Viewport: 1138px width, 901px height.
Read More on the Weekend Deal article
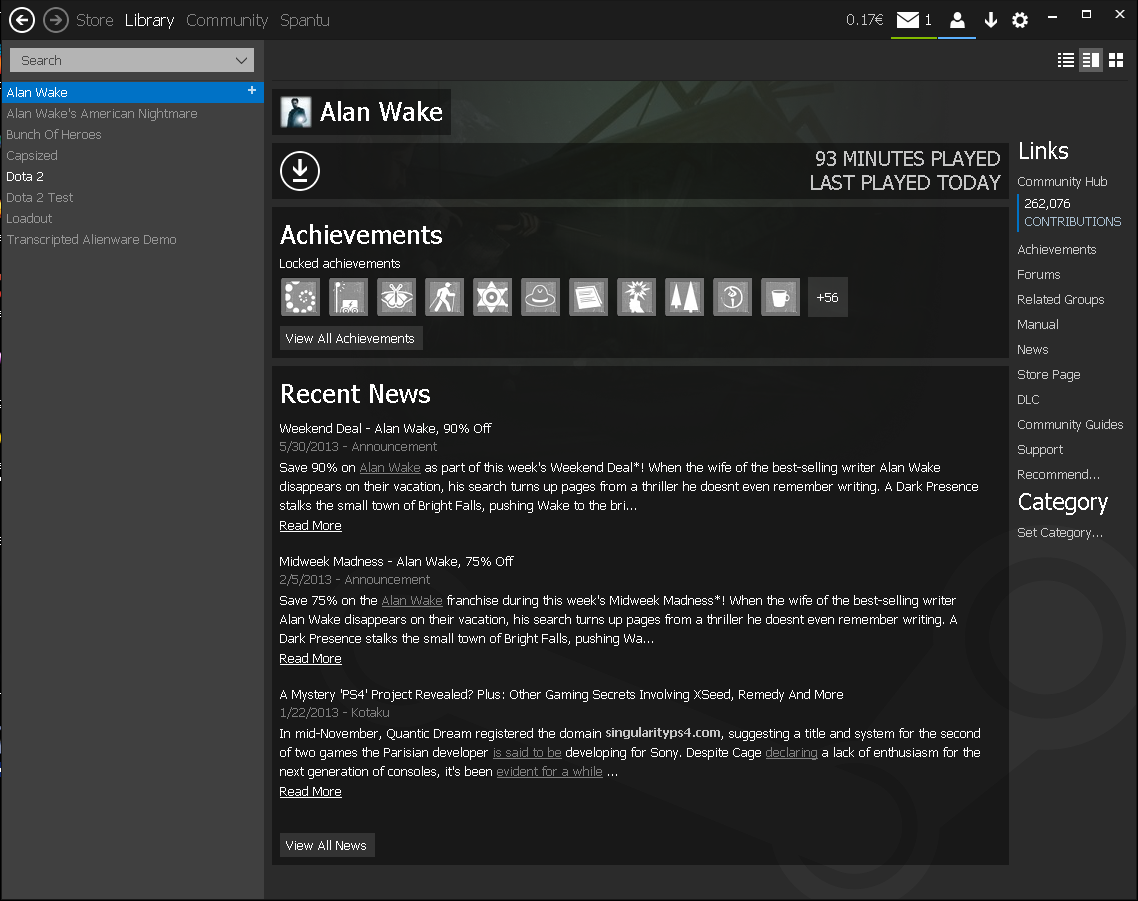[x=310, y=526]
